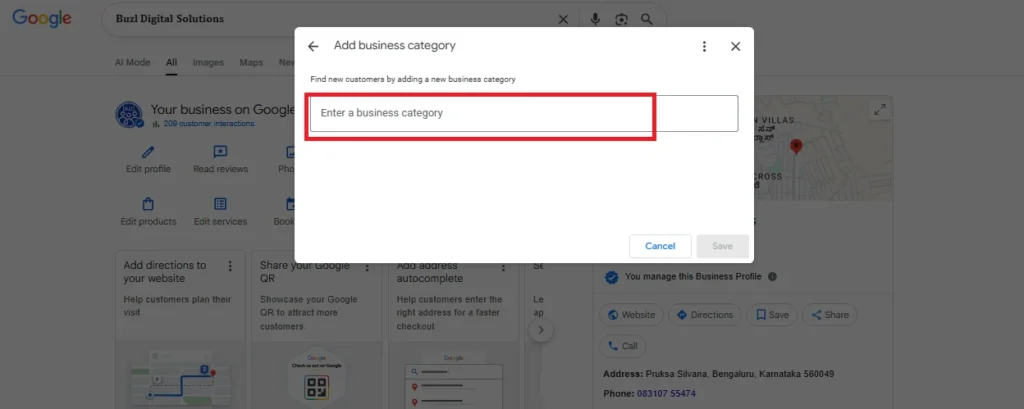Focus the 'Enter a business category' field
Screen dimensions: 1024x409
524,114
